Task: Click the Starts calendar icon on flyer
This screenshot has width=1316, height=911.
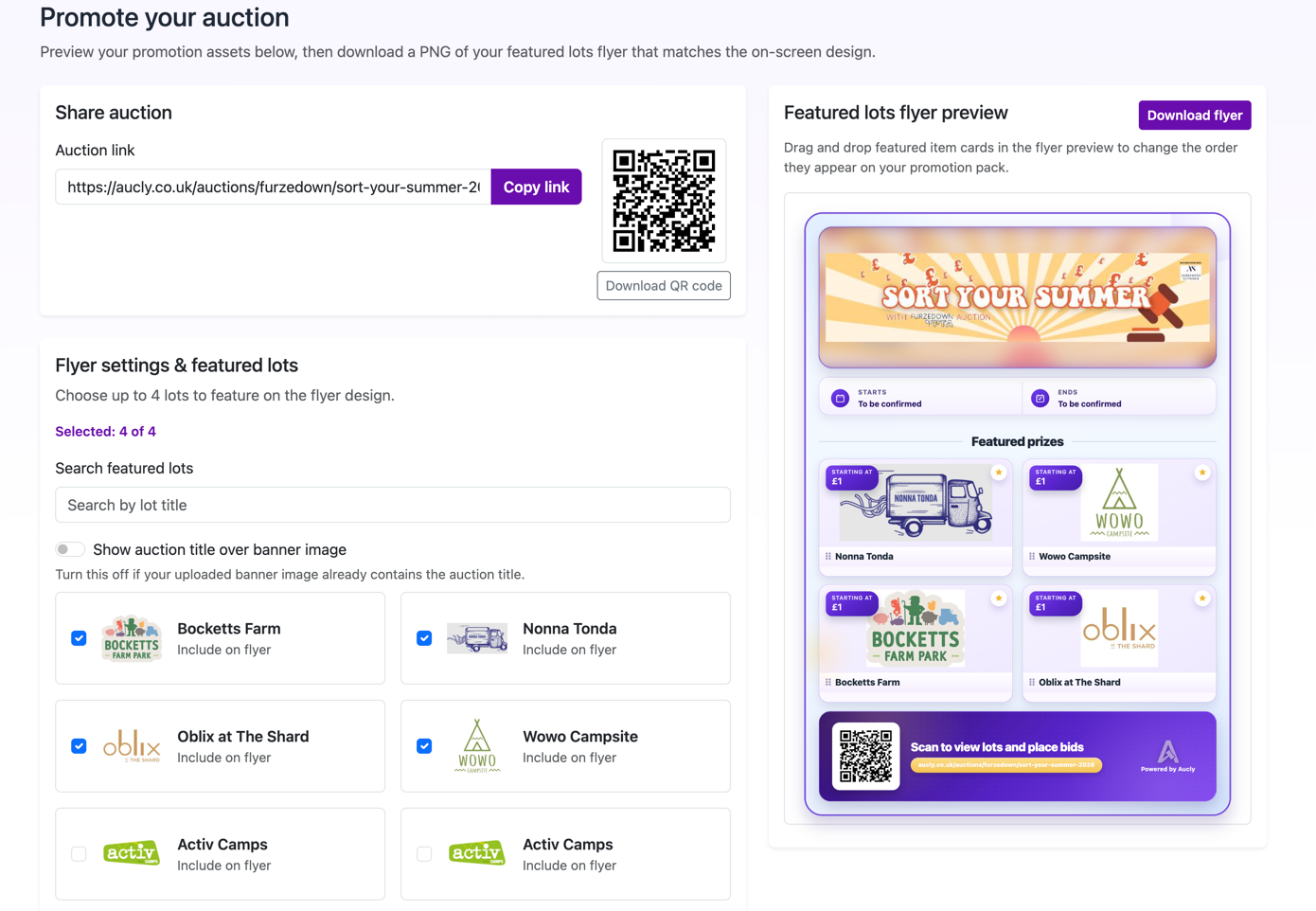Action: click(x=840, y=398)
